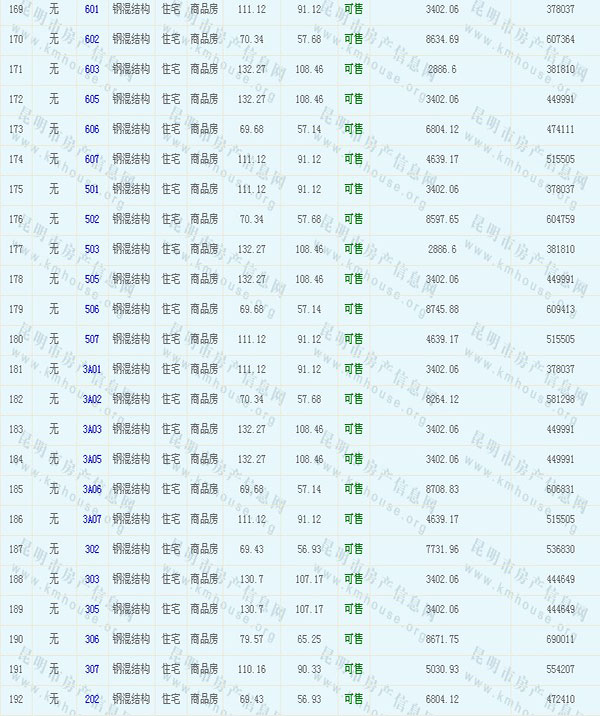The width and height of the screenshot is (600, 716).
Task: Select the room 306 link
Action: pos(92,639)
